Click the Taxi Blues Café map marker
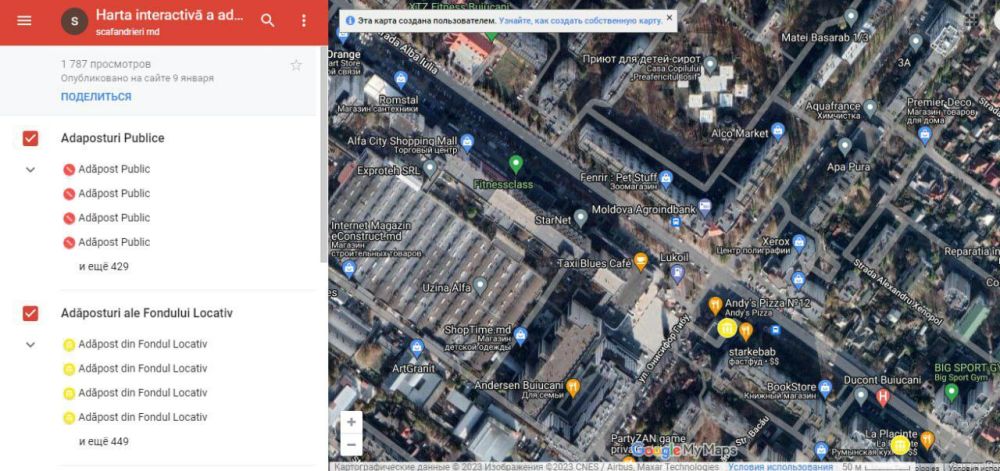 [x=641, y=262]
